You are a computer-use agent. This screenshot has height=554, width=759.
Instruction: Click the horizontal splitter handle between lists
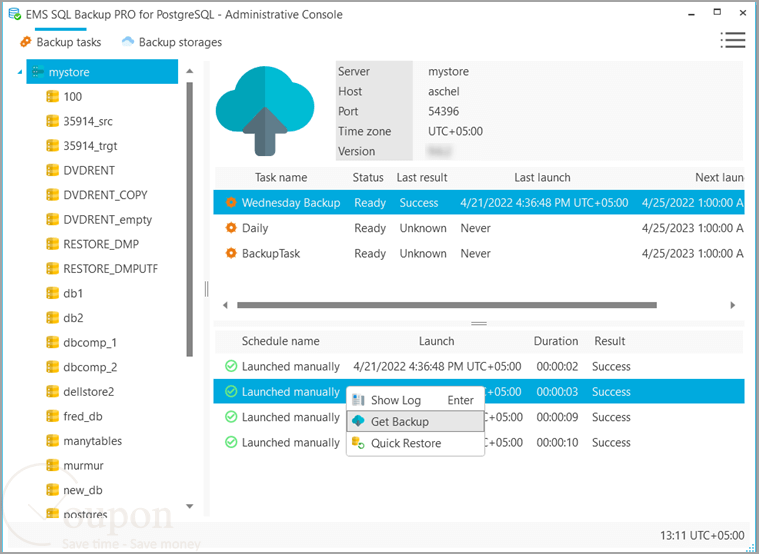point(479,323)
